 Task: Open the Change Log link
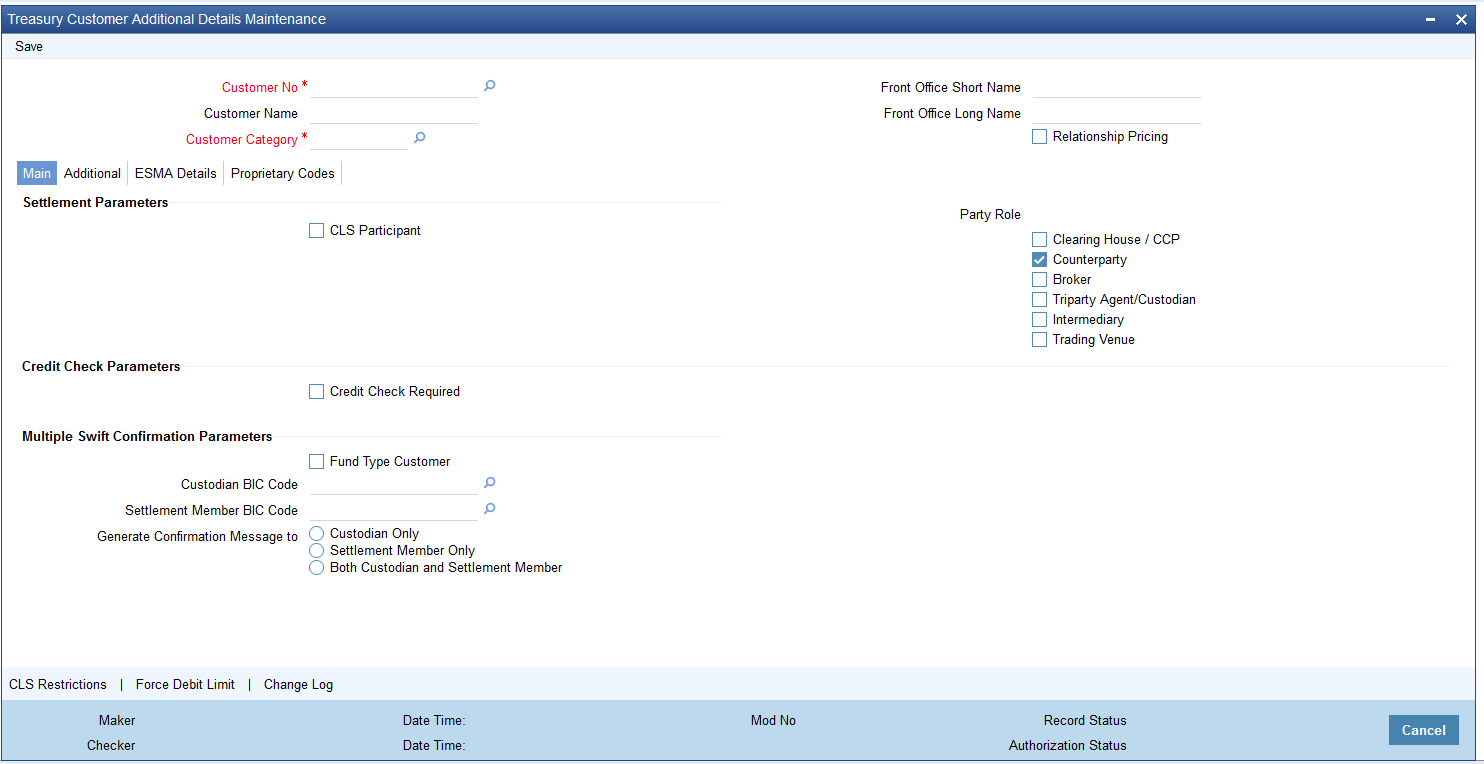coord(298,685)
